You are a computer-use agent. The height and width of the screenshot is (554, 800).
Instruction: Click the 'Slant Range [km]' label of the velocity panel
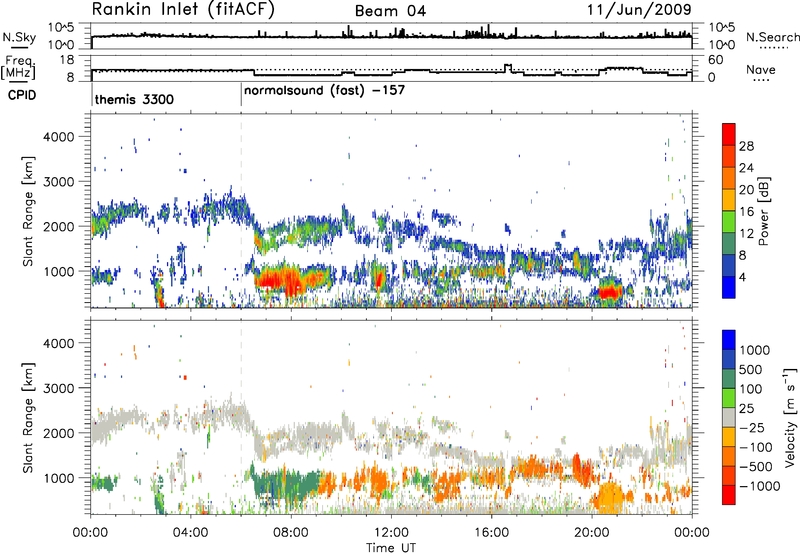coord(28,417)
